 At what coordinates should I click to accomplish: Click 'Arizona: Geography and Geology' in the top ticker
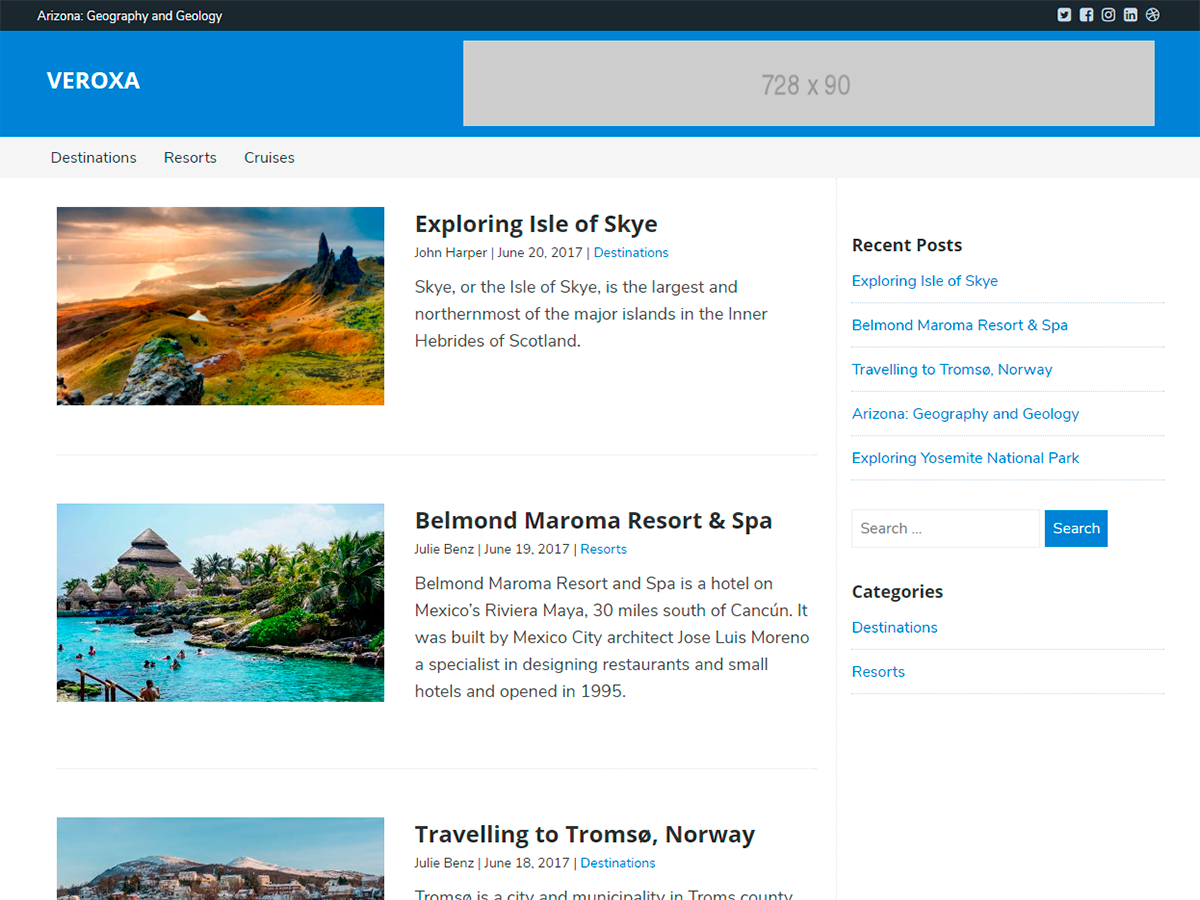[x=129, y=15]
